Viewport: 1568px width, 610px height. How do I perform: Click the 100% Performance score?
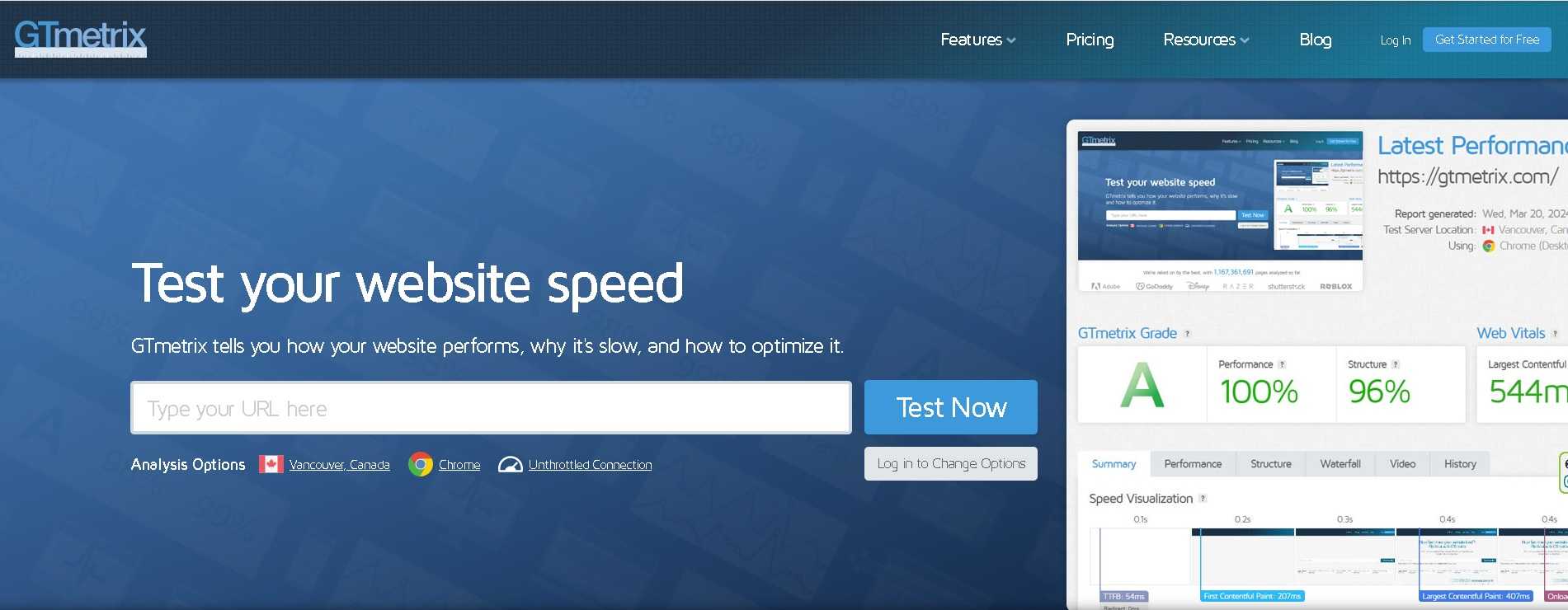[x=1259, y=392]
